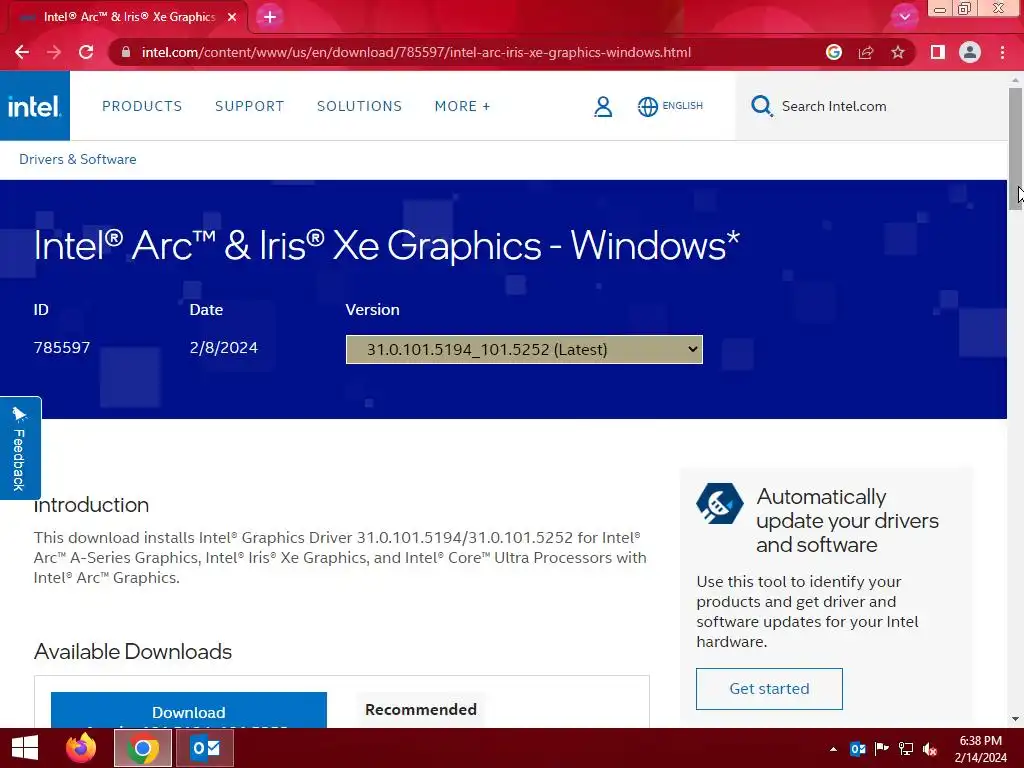
Task: Open the driver Version dropdown
Action: click(x=524, y=349)
